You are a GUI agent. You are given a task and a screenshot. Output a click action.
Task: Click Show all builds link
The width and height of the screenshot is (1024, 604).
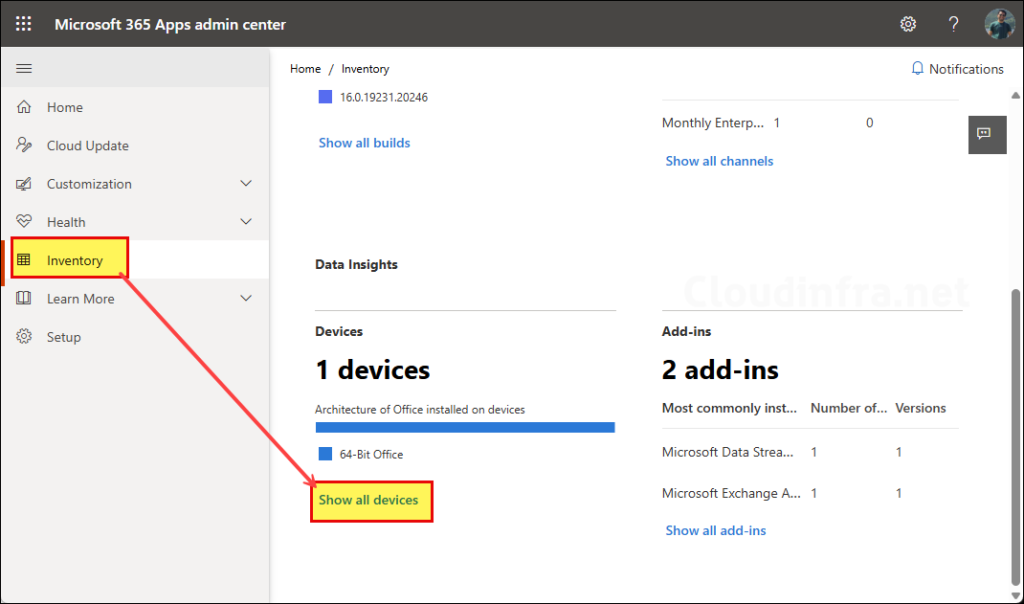click(364, 143)
